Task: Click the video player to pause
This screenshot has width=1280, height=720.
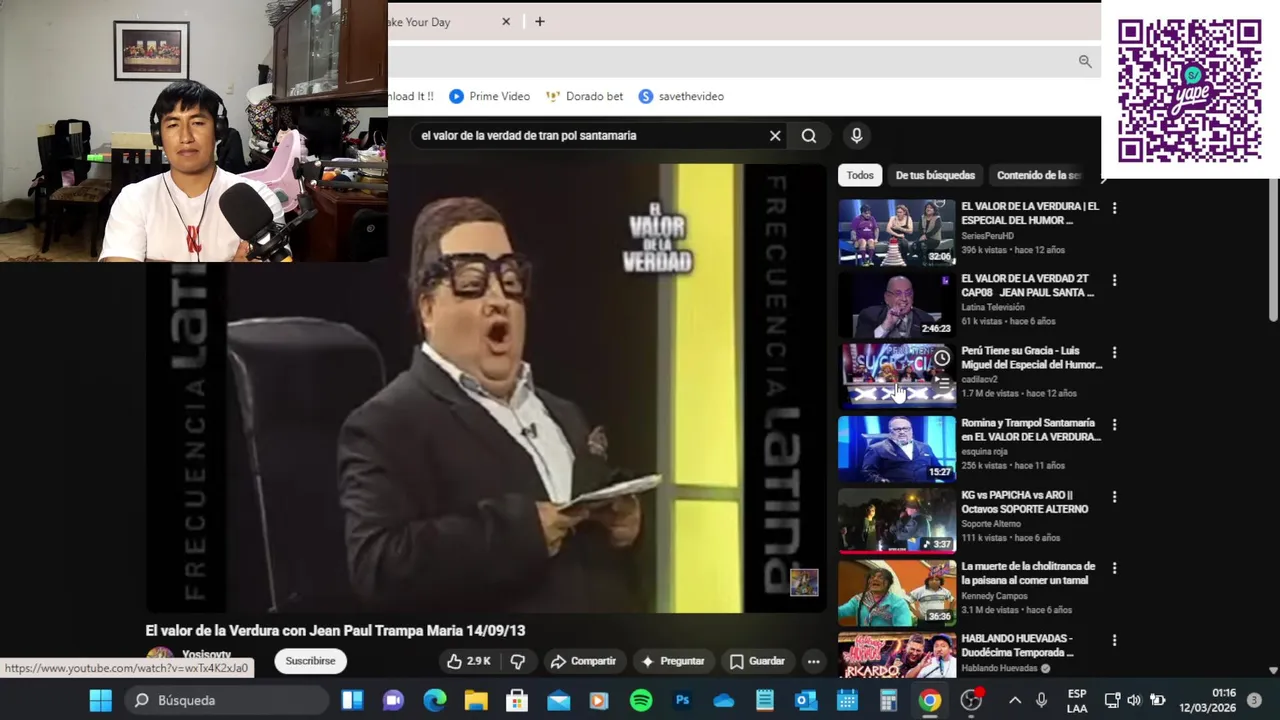Action: pos(486,388)
